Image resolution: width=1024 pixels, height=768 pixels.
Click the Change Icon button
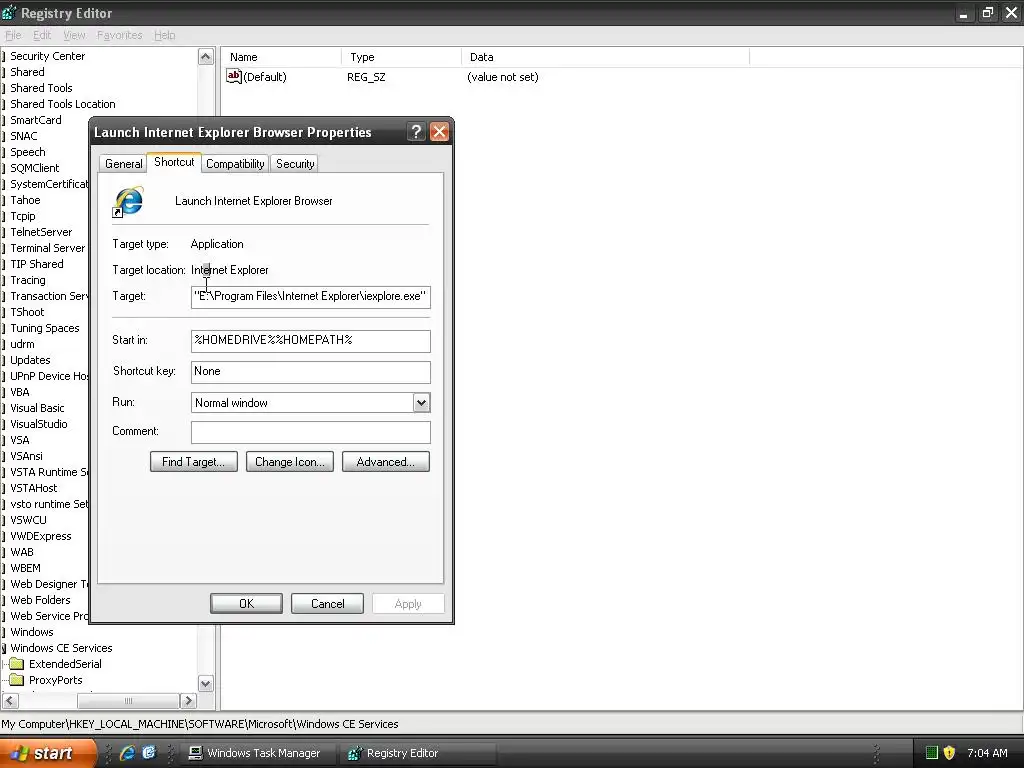tap(290, 462)
